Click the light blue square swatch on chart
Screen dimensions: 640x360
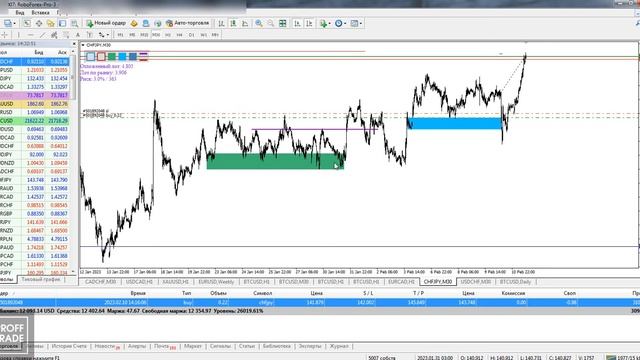(x=122, y=57)
